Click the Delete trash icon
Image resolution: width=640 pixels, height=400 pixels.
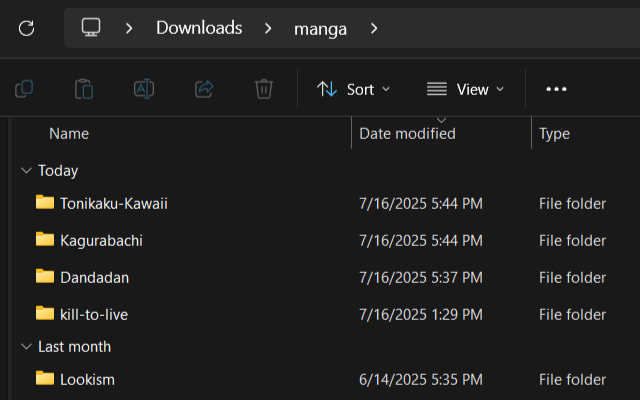pyautogui.click(x=264, y=89)
